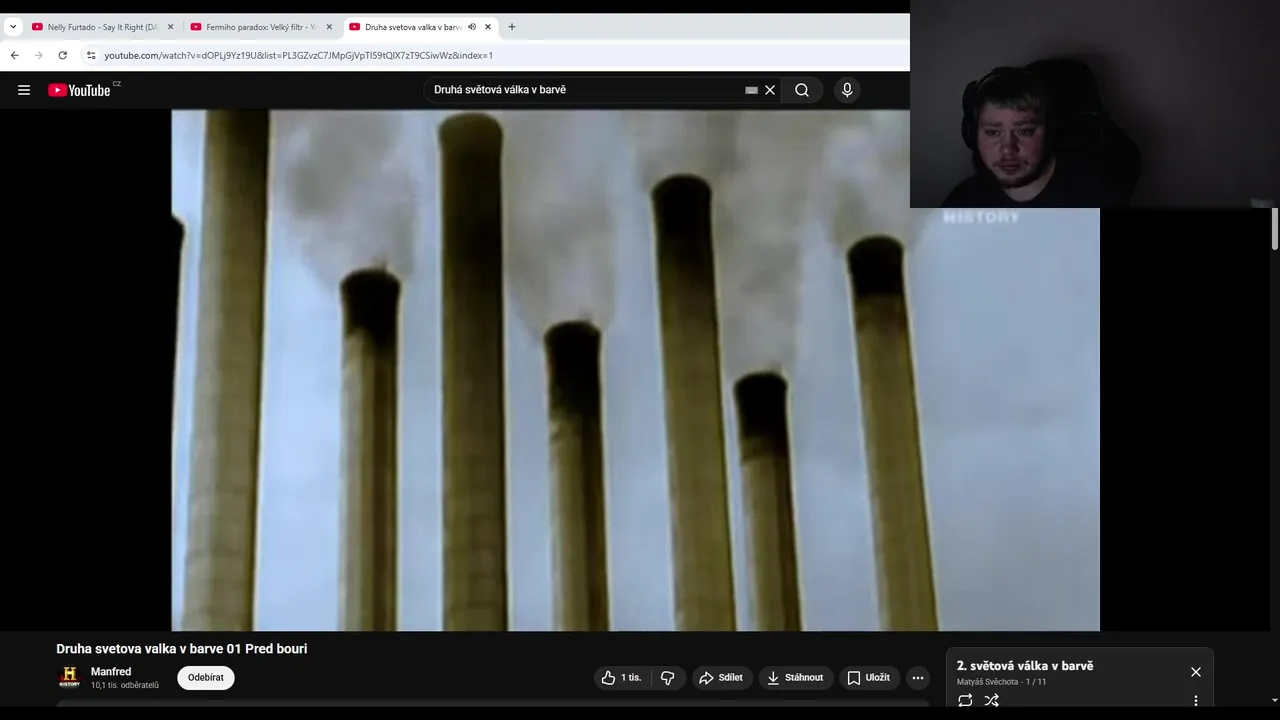Click the Stáhnout download button
Image resolution: width=1280 pixels, height=720 pixels.
(x=795, y=678)
